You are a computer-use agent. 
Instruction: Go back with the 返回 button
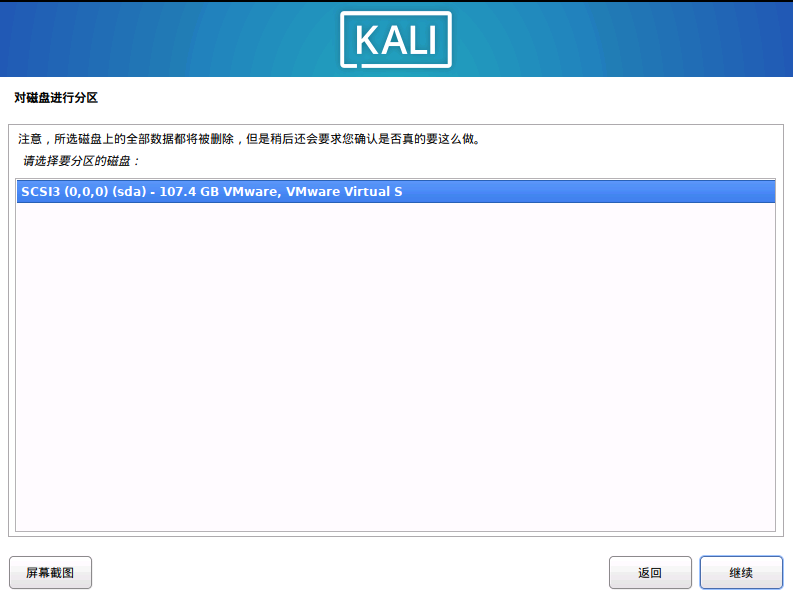[x=650, y=573]
